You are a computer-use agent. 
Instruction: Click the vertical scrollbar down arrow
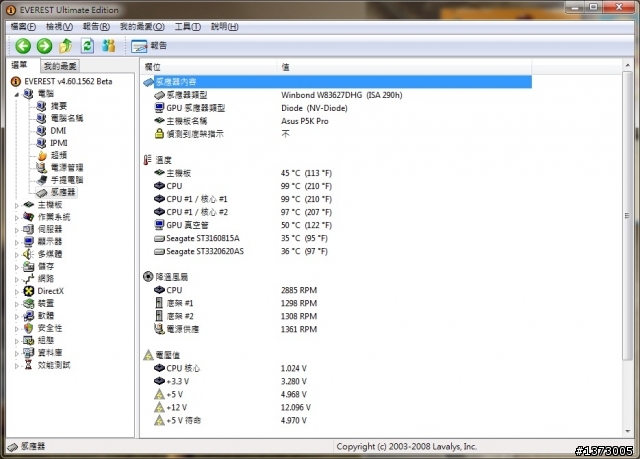(627, 432)
